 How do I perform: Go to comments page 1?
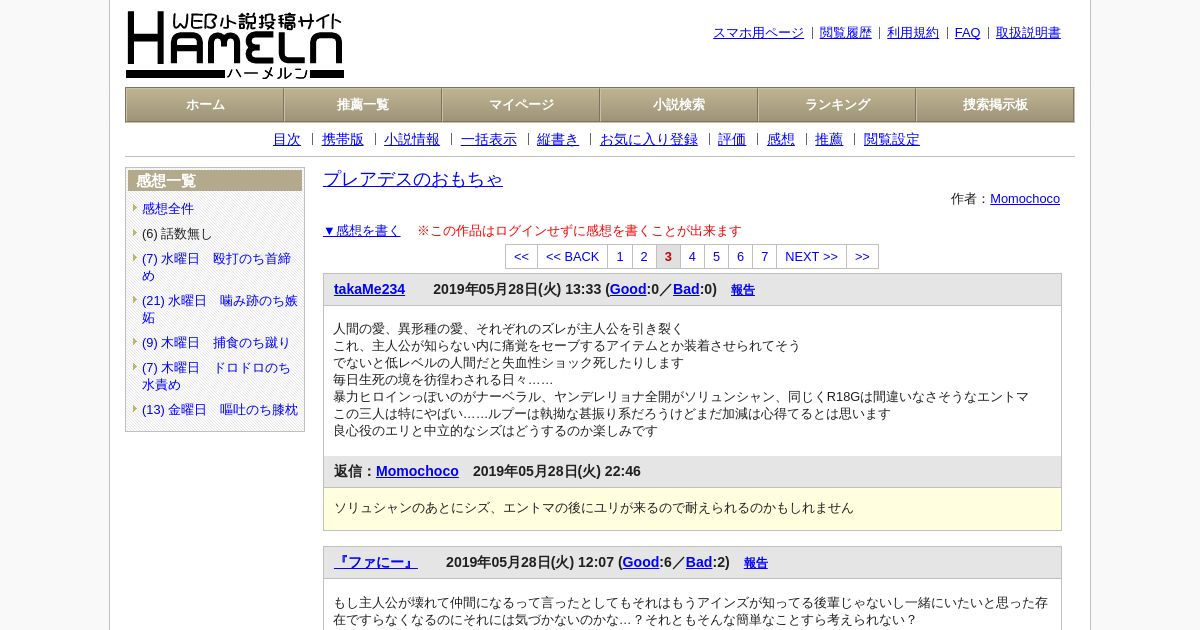click(620, 257)
